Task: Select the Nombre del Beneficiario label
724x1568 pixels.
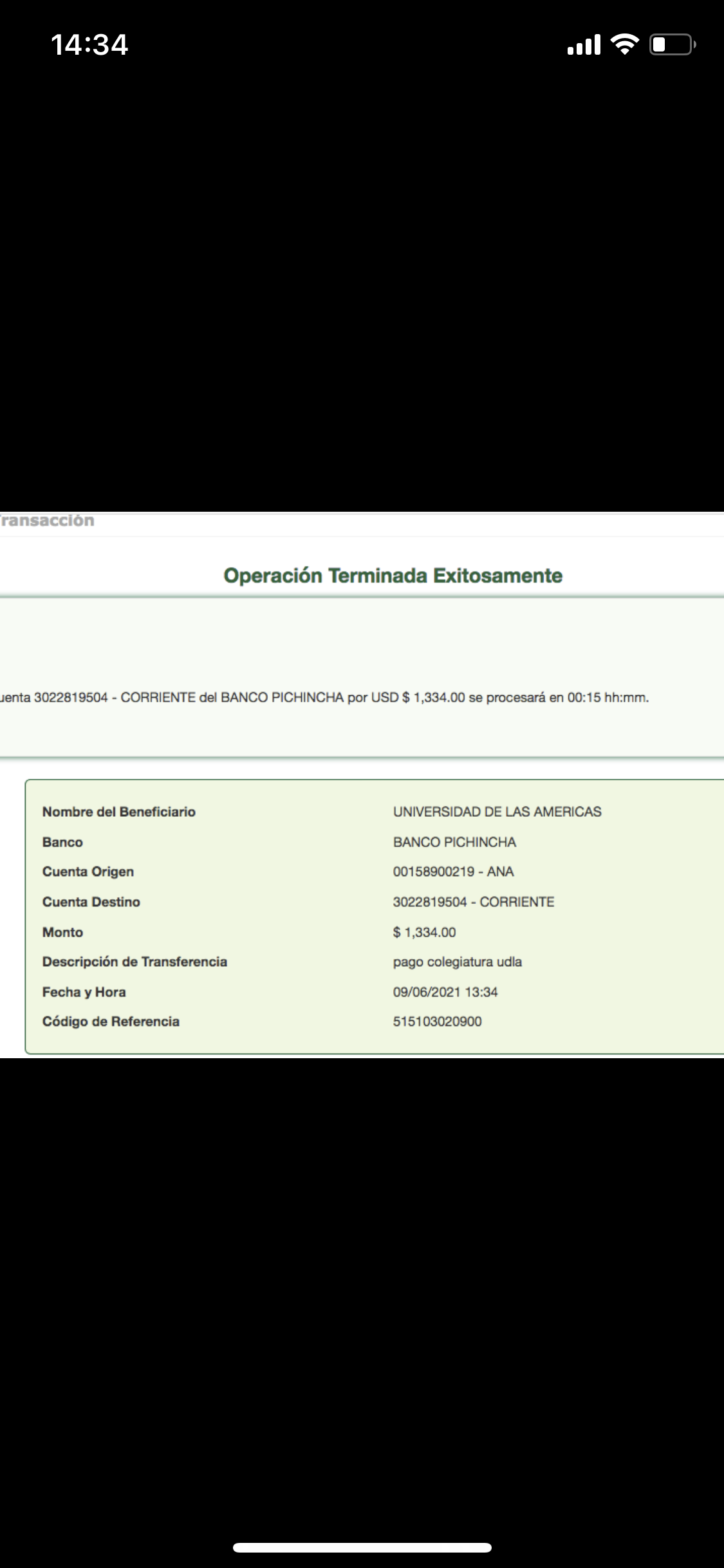Action: [119, 812]
